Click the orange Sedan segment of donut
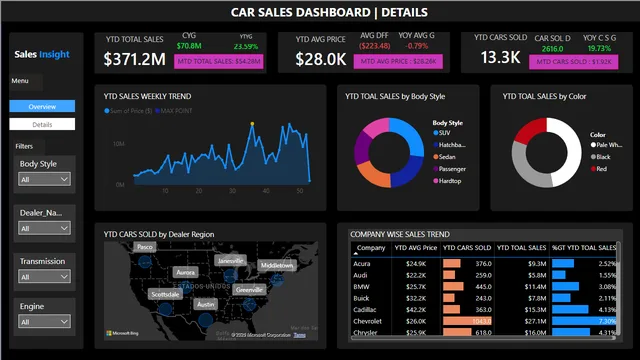The image size is (640, 360). (373, 174)
